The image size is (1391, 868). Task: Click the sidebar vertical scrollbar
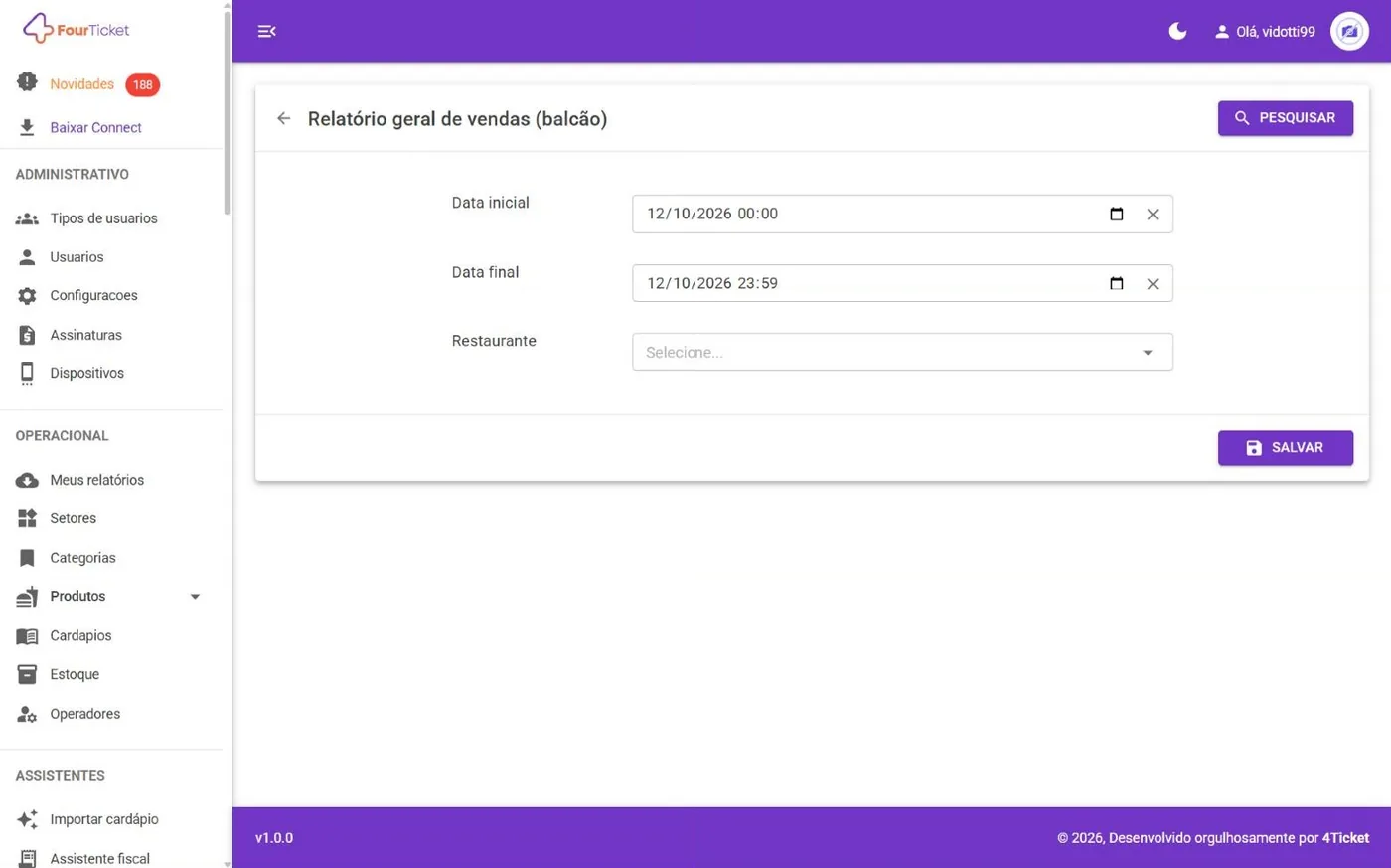click(227, 109)
